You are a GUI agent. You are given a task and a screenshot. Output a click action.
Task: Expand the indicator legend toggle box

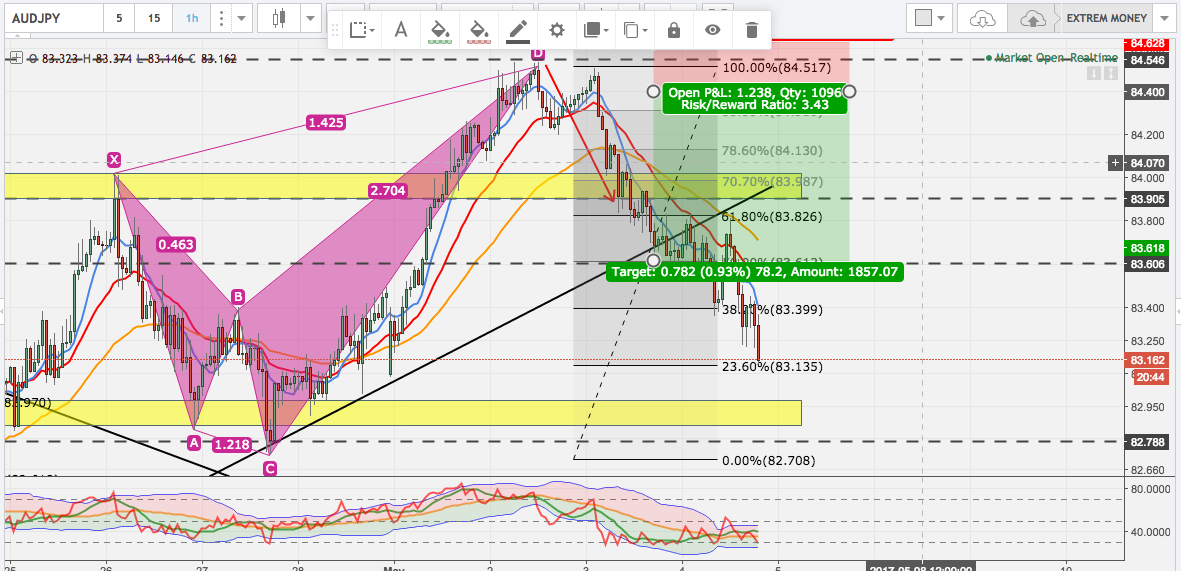point(15,58)
